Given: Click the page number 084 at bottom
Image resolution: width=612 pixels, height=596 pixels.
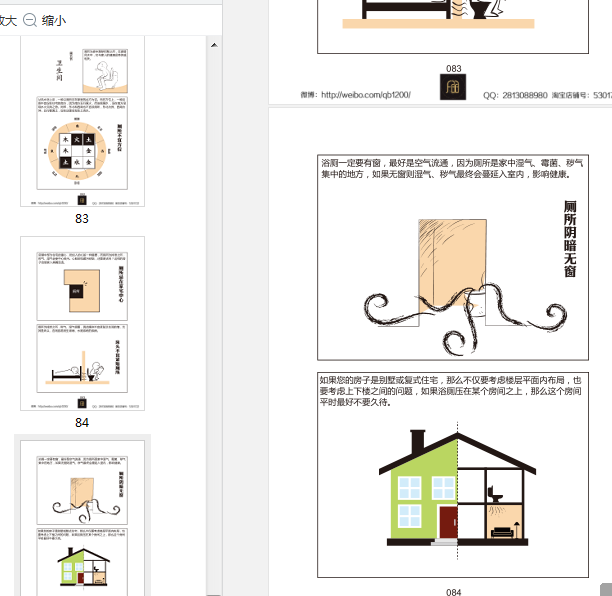Looking at the screenshot, I should (454, 592).
